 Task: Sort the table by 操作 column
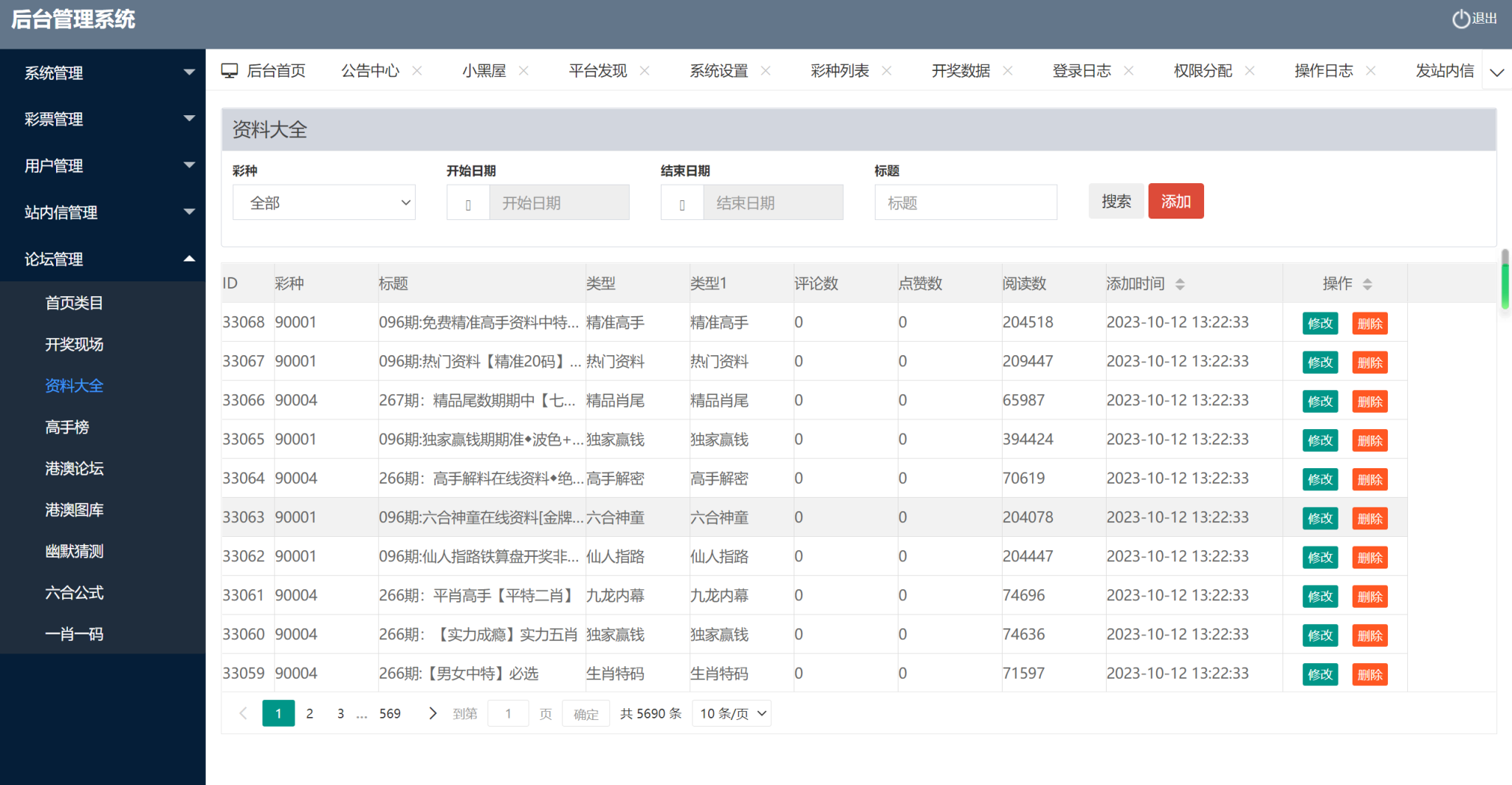1370,283
